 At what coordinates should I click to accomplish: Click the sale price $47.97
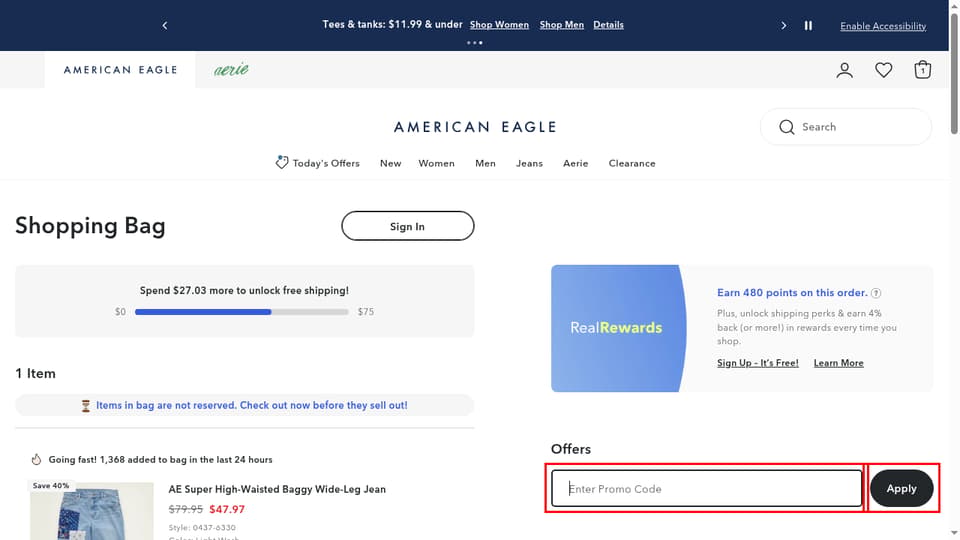(227, 509)
